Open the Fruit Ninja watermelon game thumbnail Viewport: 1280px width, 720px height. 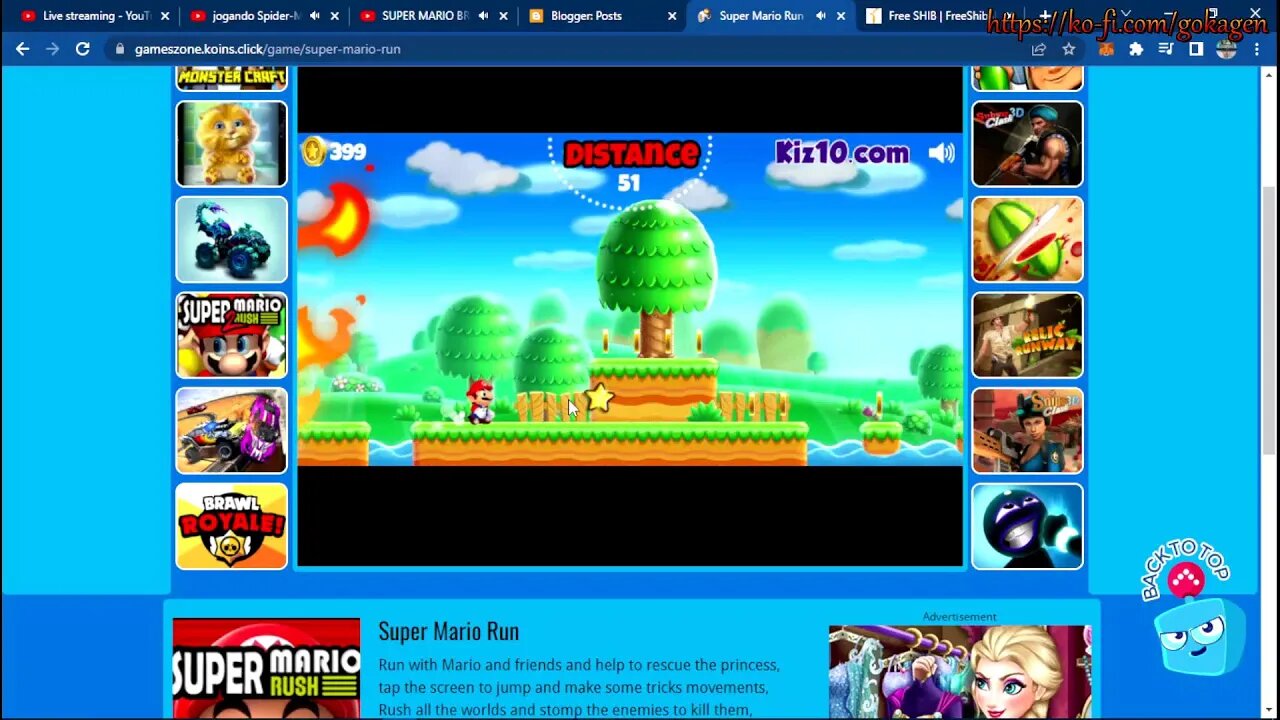(x=1027, y=239)
